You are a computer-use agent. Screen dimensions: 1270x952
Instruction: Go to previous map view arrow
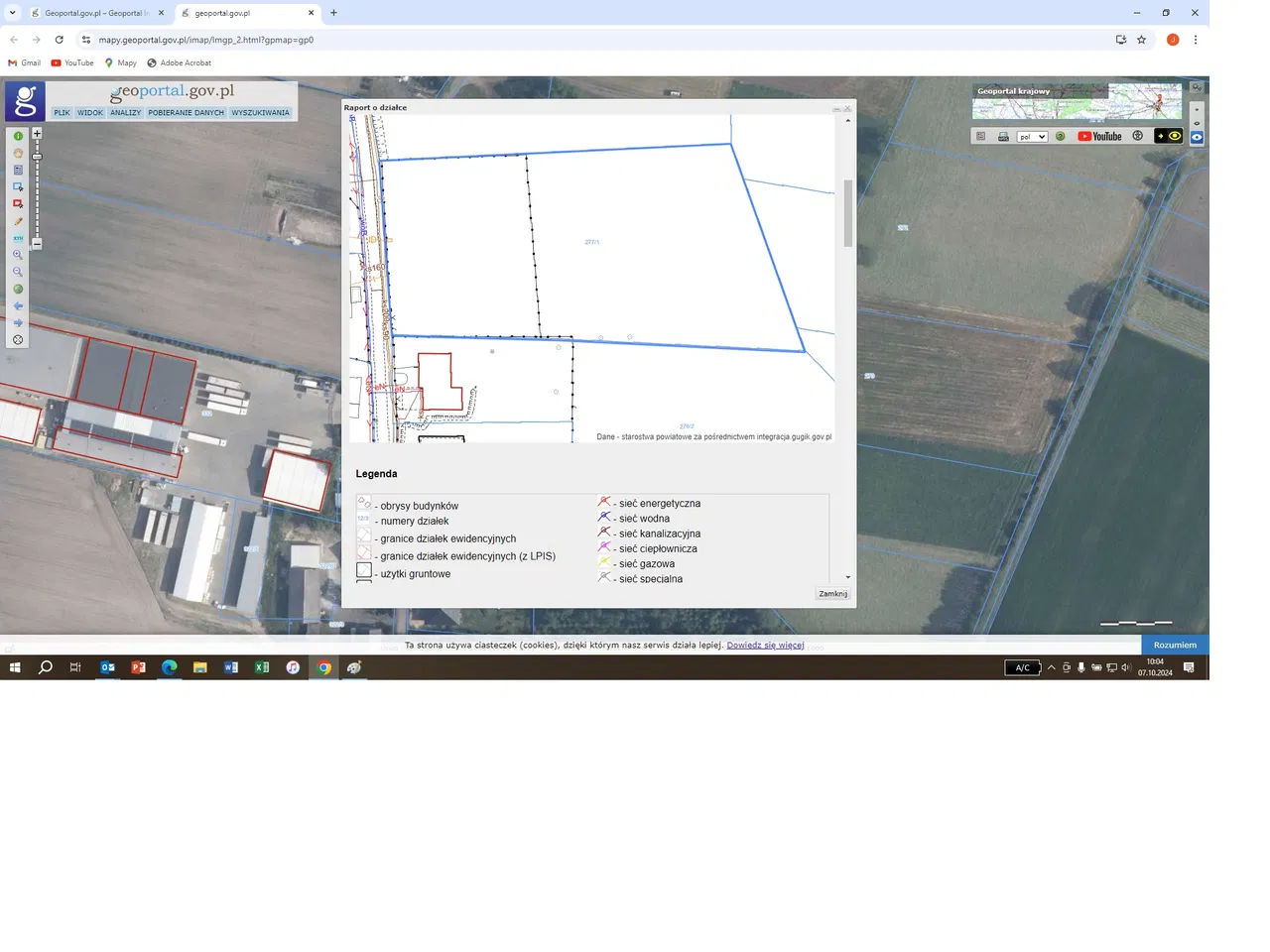tap(18, 306)
